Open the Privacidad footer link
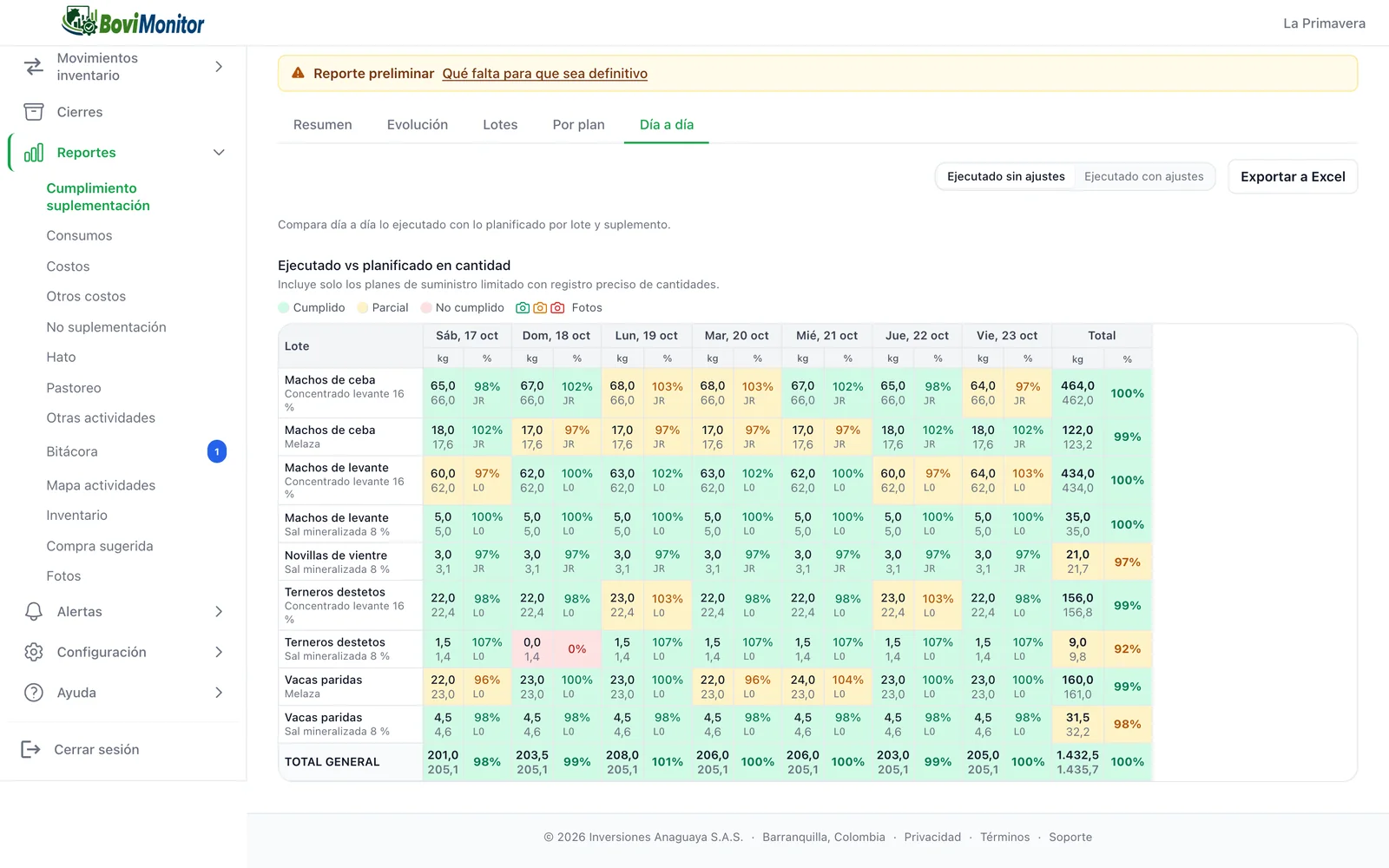Image resolution: width=1389 pixels, height=868 pixels. [932, 838]
